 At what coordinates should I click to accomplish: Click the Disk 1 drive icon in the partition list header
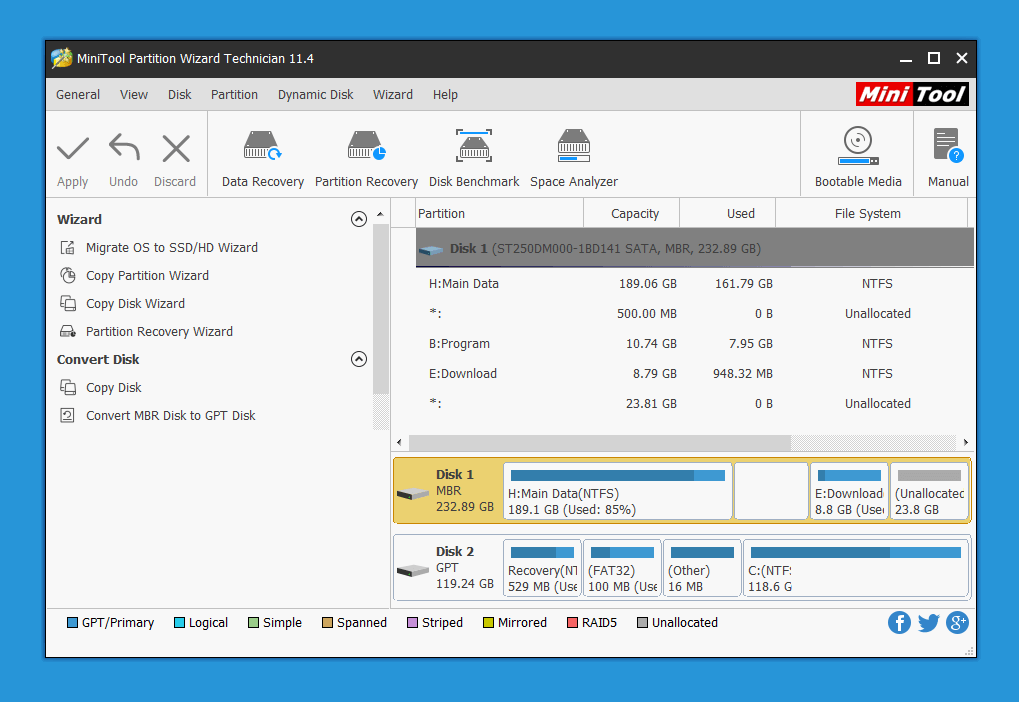[x=432, y=250]
